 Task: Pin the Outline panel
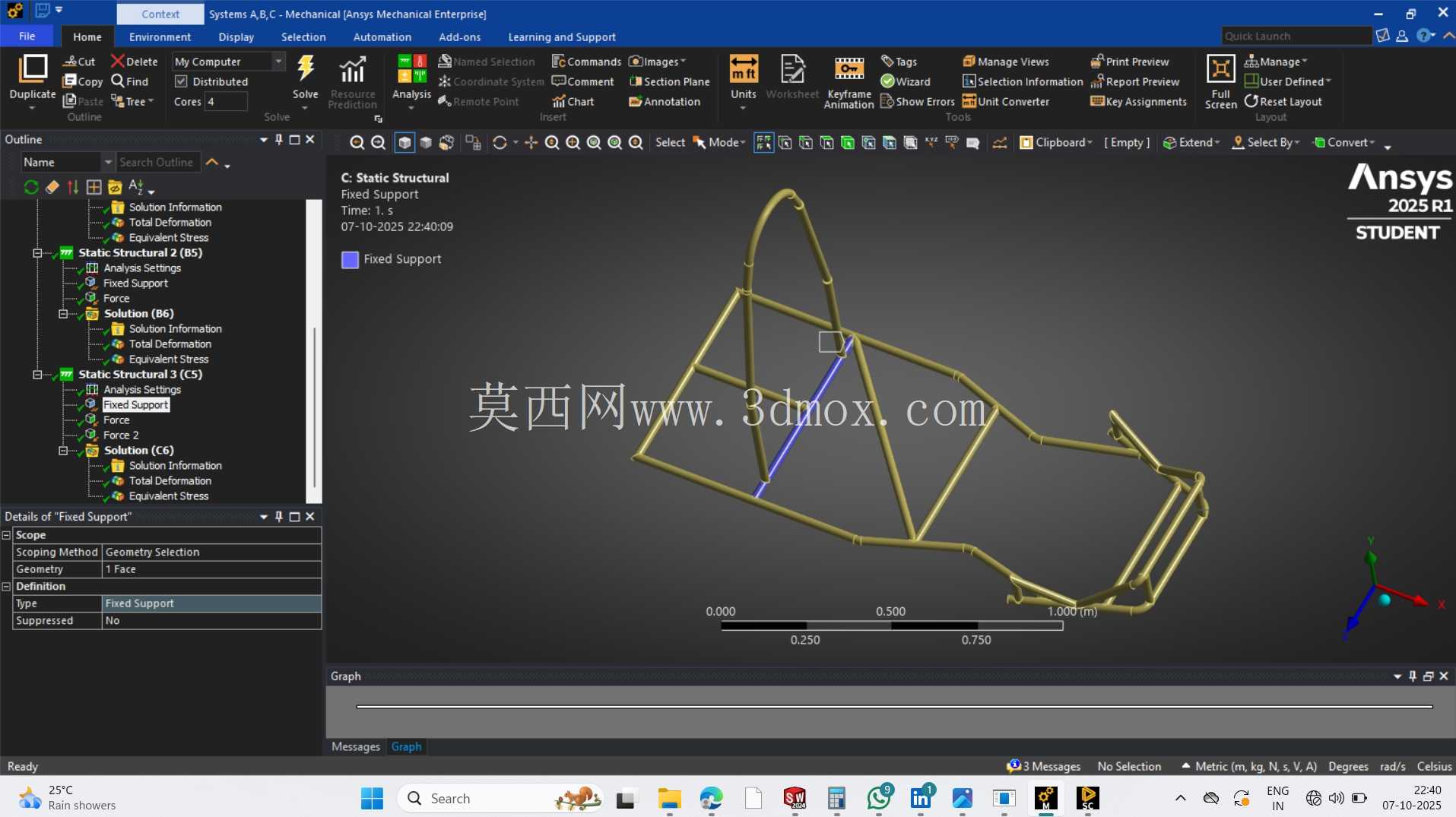point(279,139)
